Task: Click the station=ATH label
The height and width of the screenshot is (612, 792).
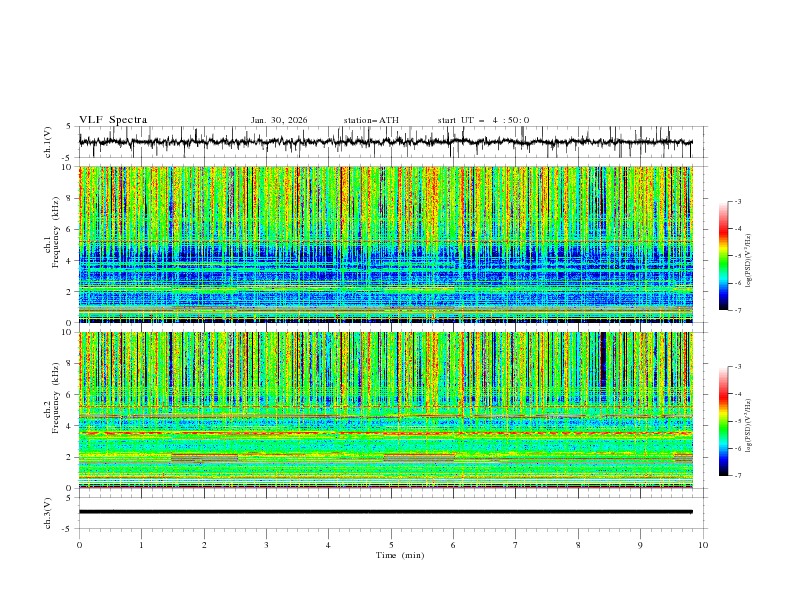Action: click(371, 120)
